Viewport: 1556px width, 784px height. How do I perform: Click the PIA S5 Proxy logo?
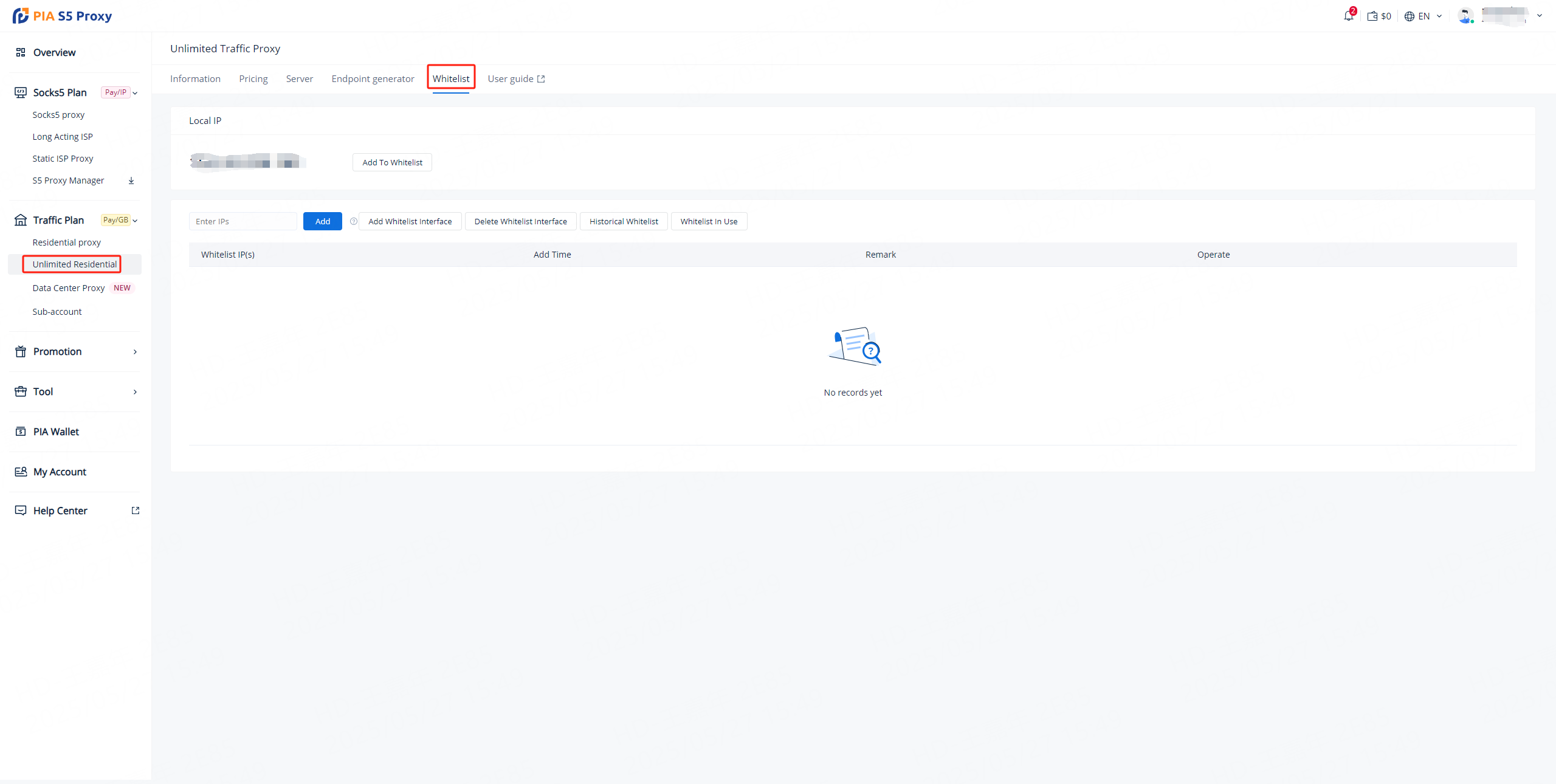click(63, 16)
